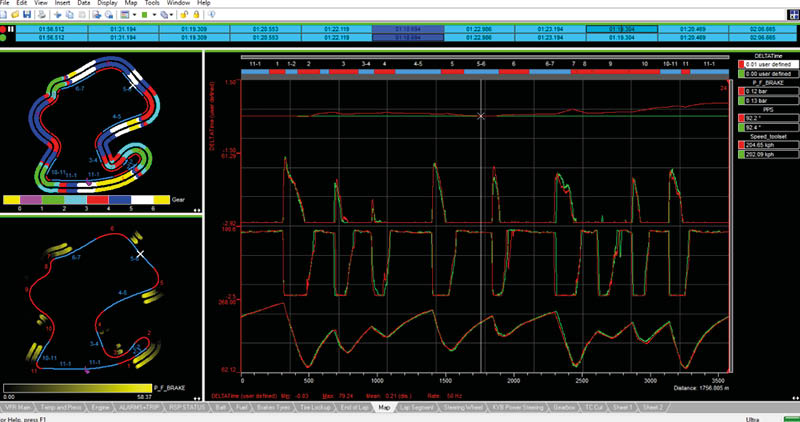Switch to the Sheet 2 tab
This screenshot has width=800, height=422.
[x=653, y=407]
